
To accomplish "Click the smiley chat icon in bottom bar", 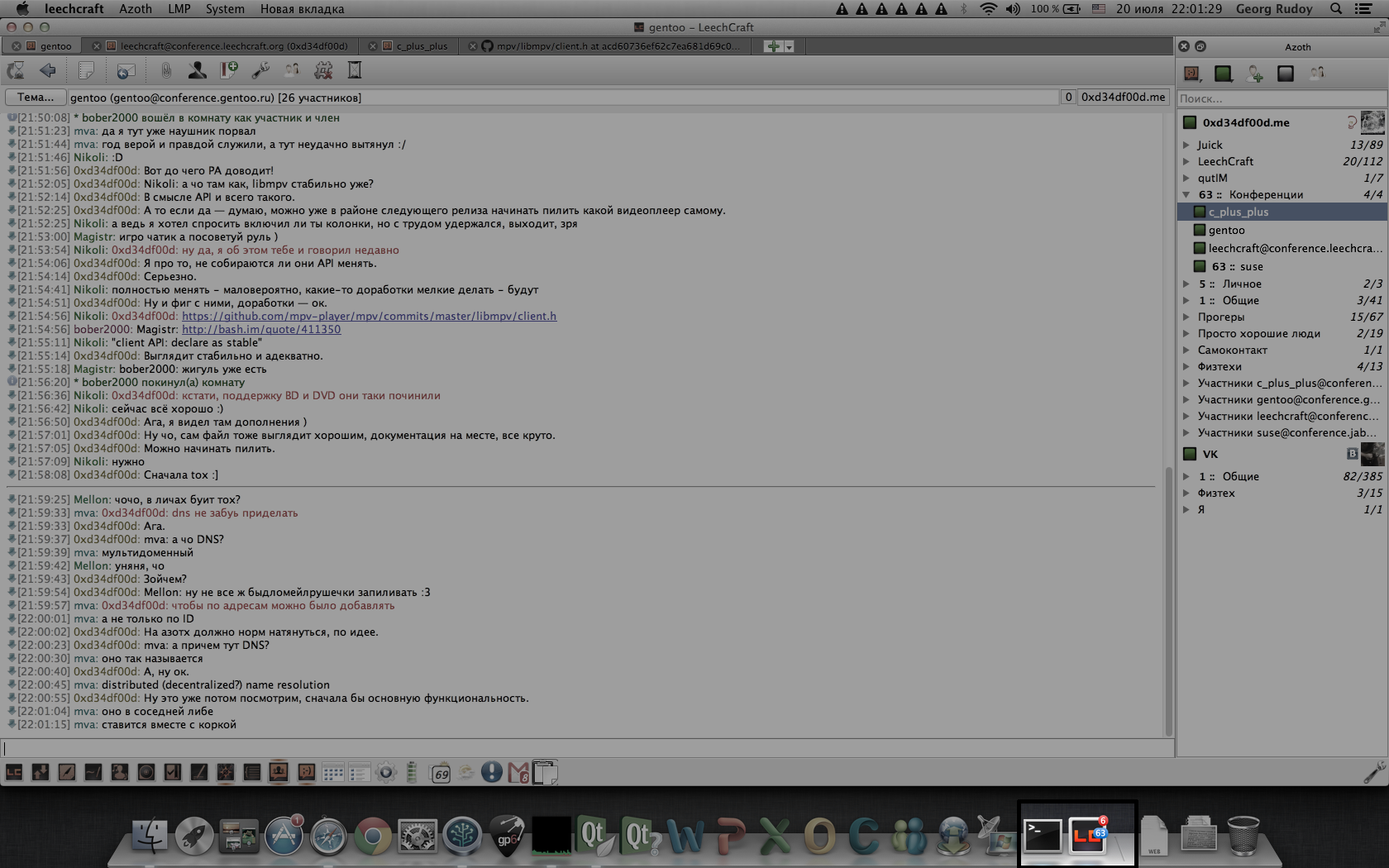I will click(307, 772).
